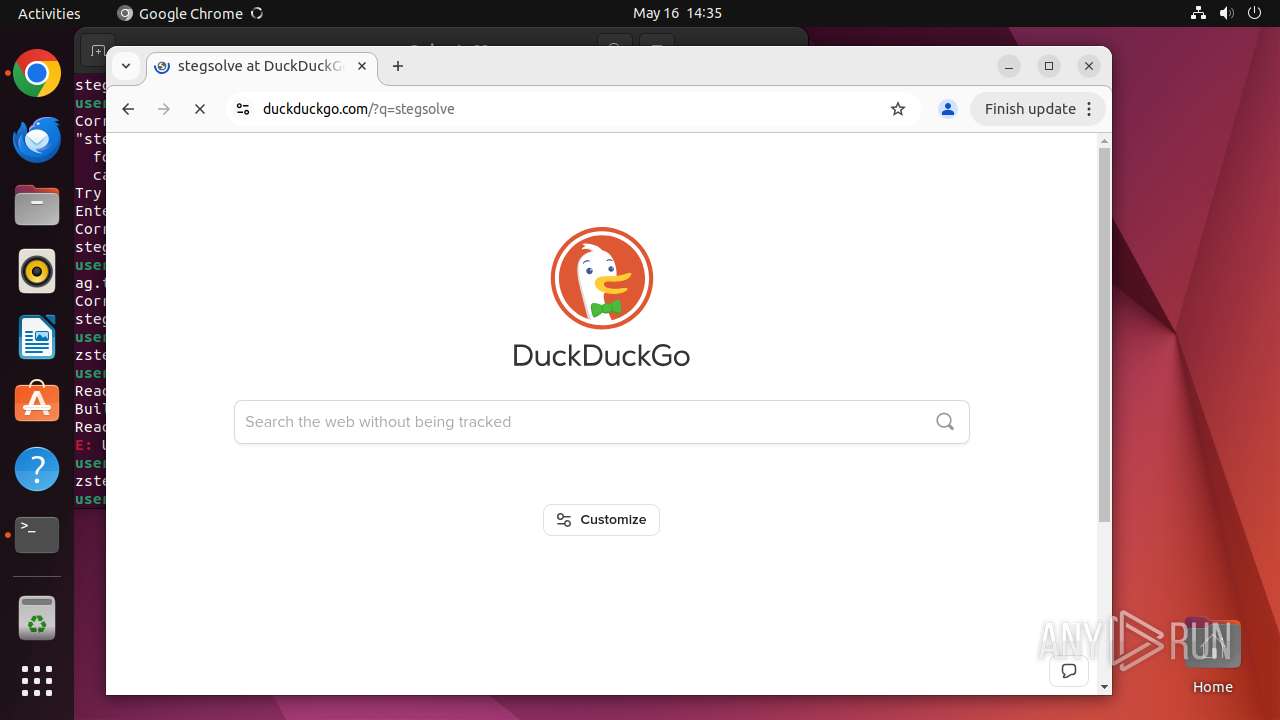The image size is (1280, 720).
Task: Open the Trash dock icon
Action: coord(37,618)
